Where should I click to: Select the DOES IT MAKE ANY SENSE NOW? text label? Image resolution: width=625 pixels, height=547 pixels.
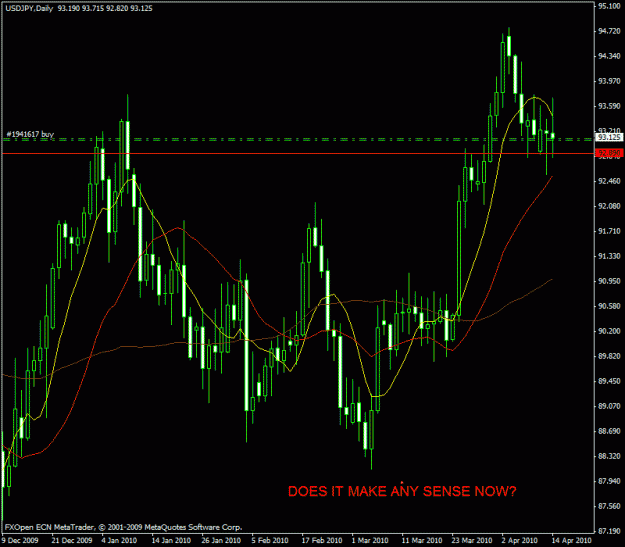(x=402, y=491)
